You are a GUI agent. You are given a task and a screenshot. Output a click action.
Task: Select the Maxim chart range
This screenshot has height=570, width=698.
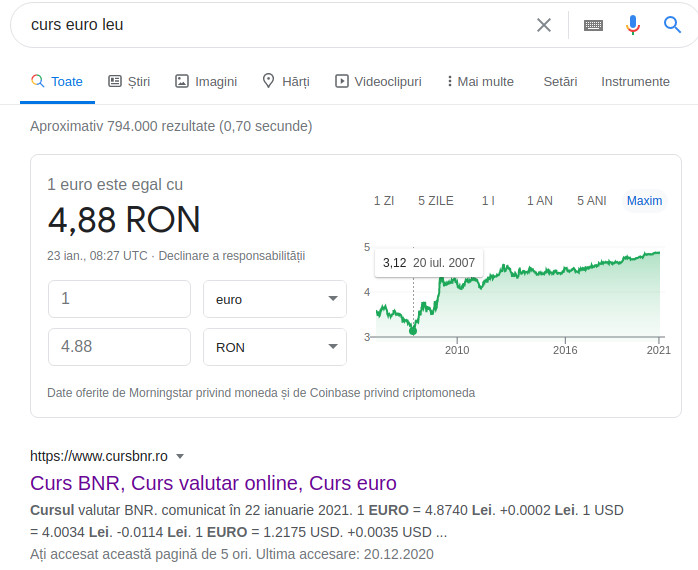coord(644,201)
